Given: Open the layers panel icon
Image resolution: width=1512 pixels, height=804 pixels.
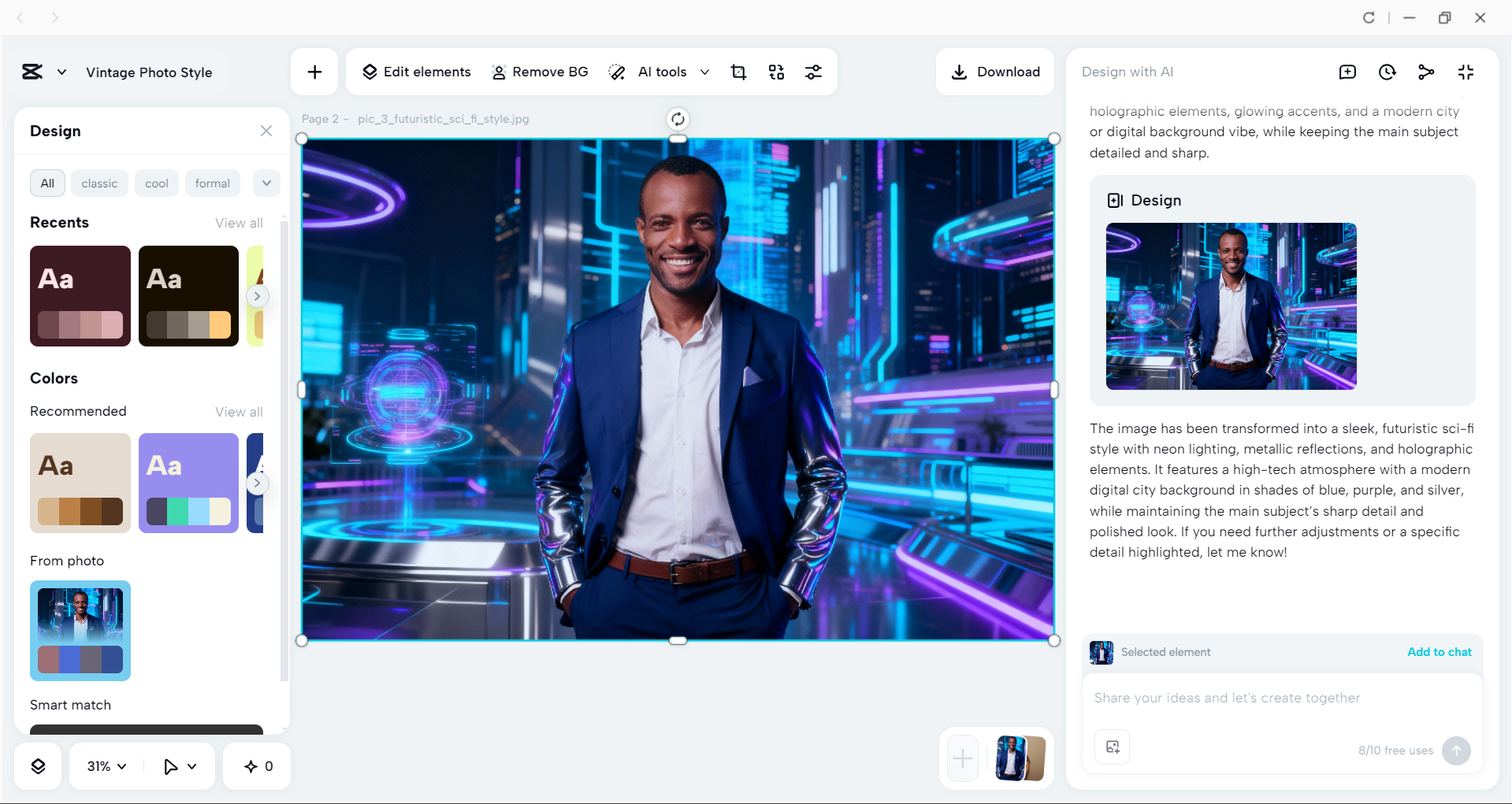Looking at the screenshot, I should coord(38,766).
